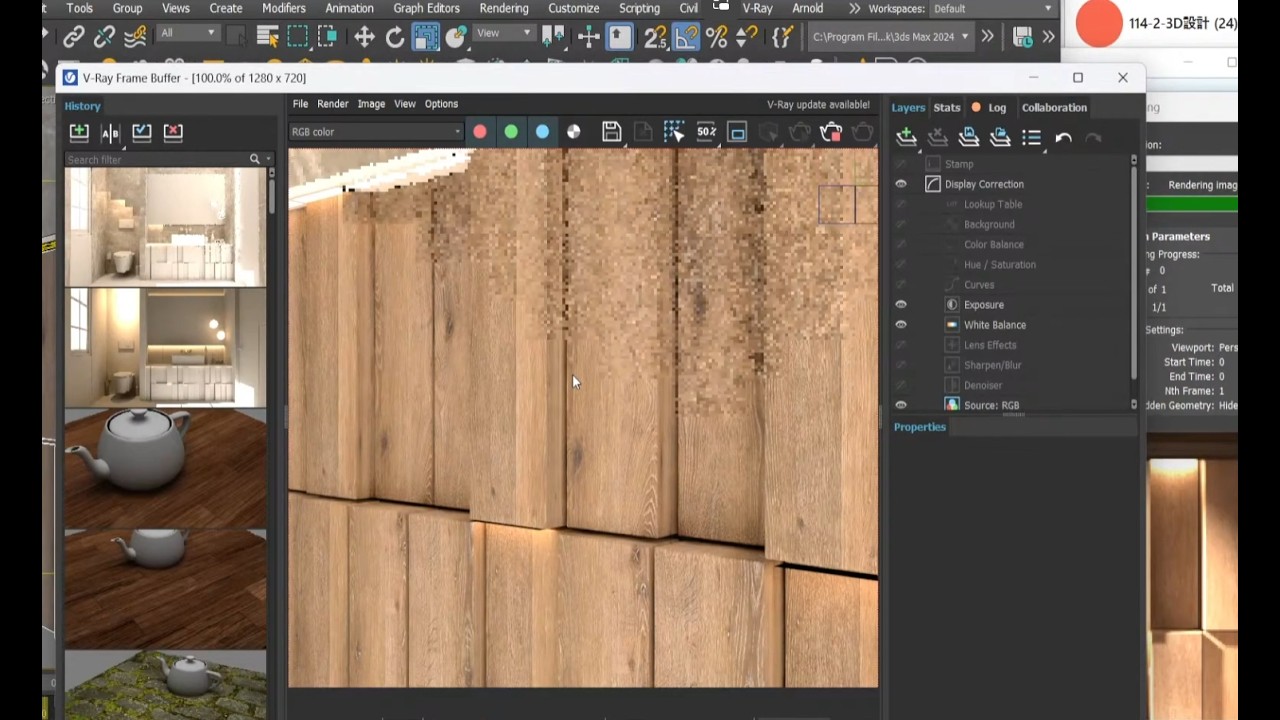
Task: Select the bathroom render thumbnail with staircase
Action: pyautogui.click(x=165, y=227)
